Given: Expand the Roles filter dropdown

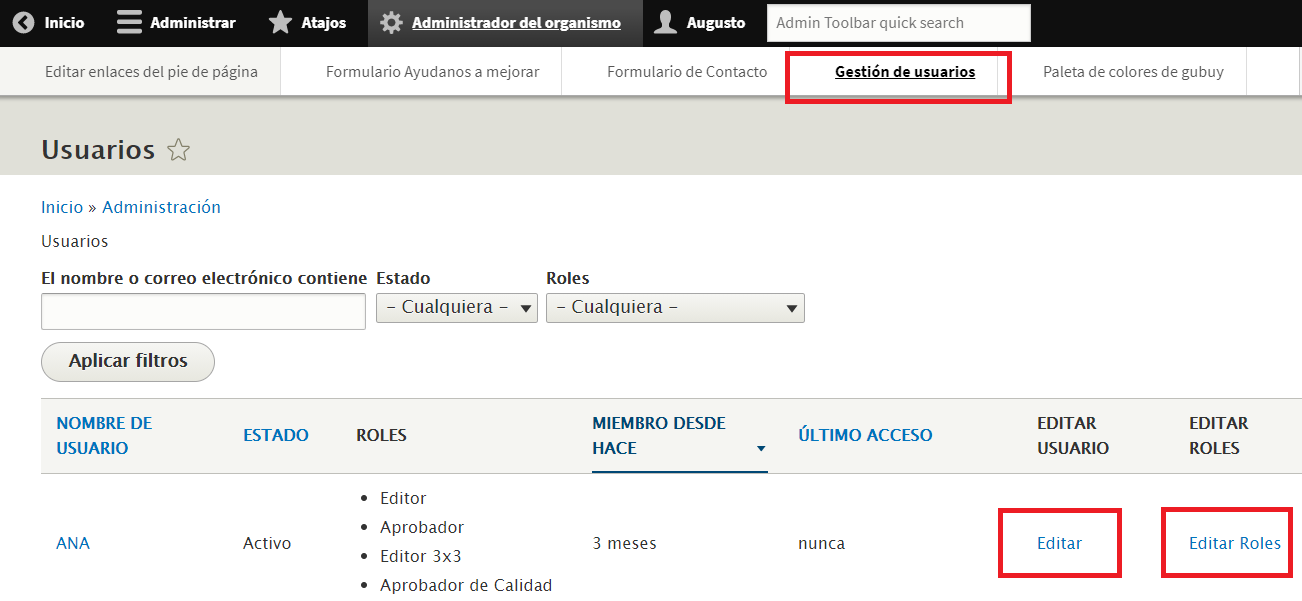Looking at the screenshot, I should pyautogui.click(x=675, y=307).
